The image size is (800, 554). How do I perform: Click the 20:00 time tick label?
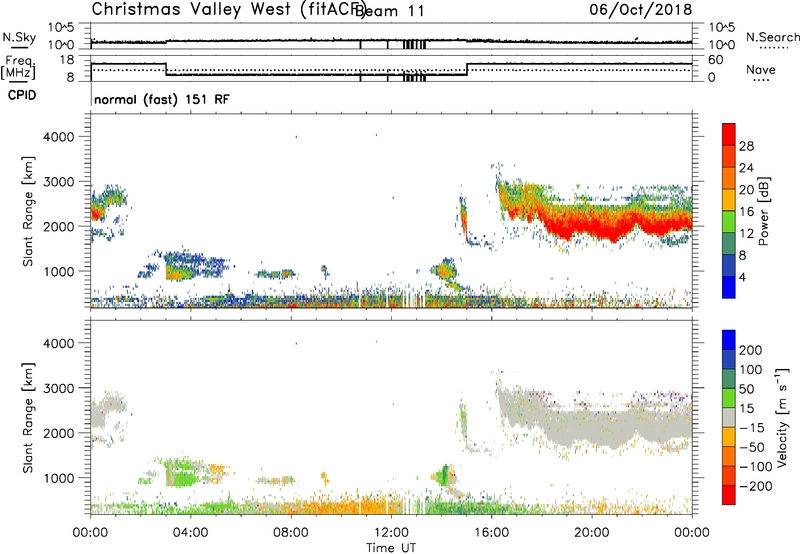(x=591, y=533)
